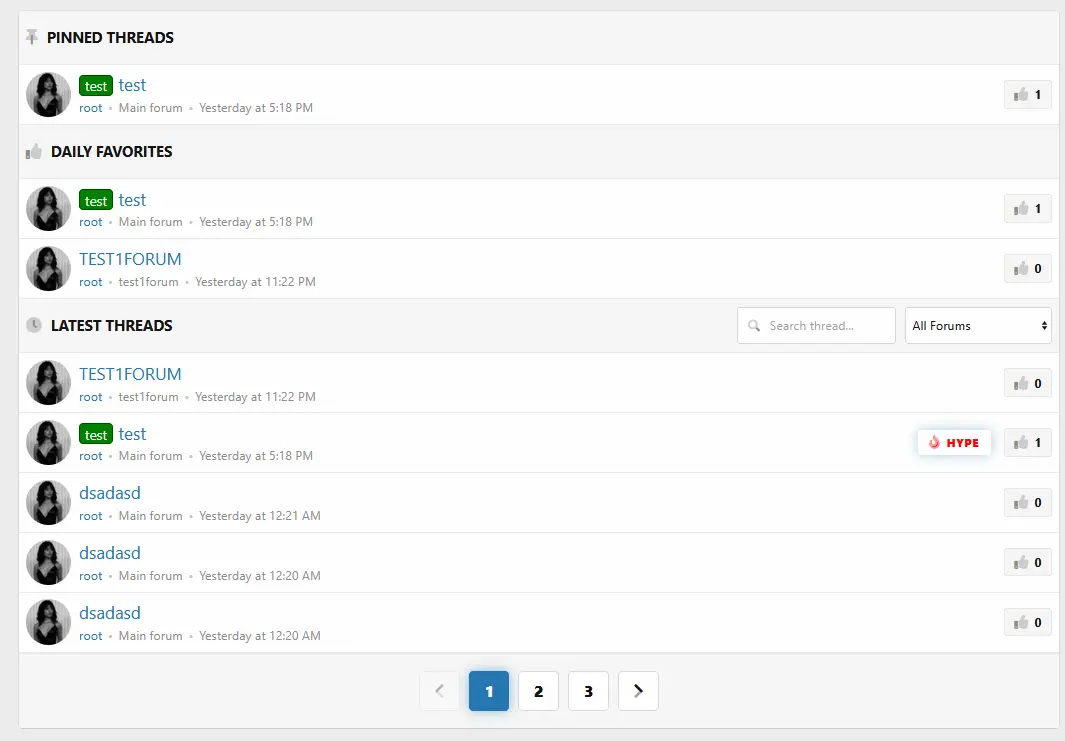Image resolution: width=1065 pixels, height=741 pixels.
Task: Like the TEST1FORUM thread under Latest Threads
Action: point(1027,383)
